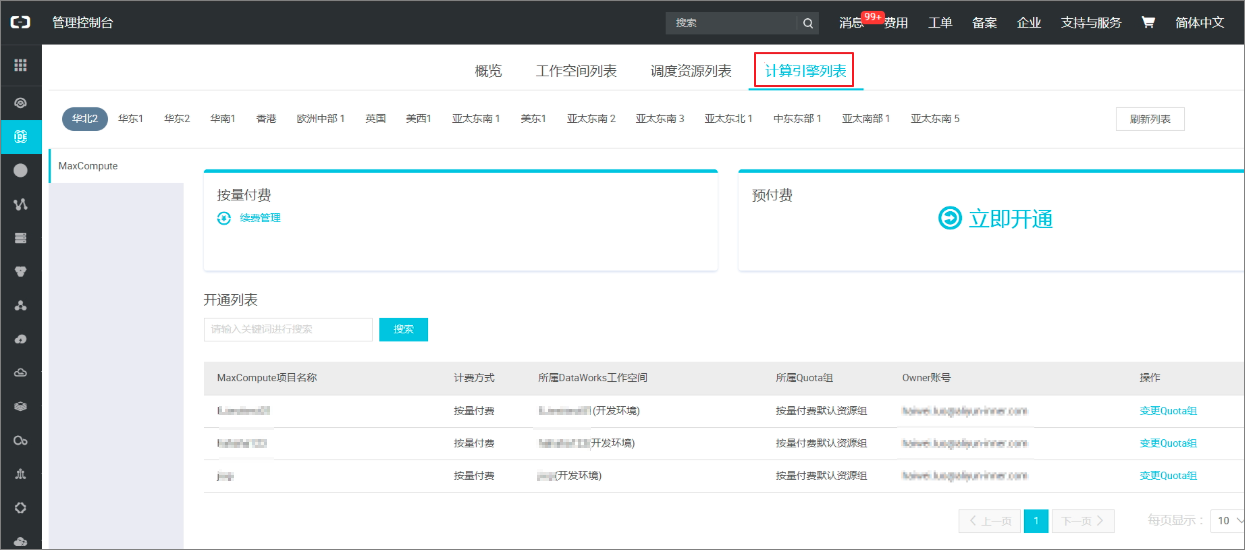Choose the 香港 region
The image size is (1245, 550).
point(266,119)
